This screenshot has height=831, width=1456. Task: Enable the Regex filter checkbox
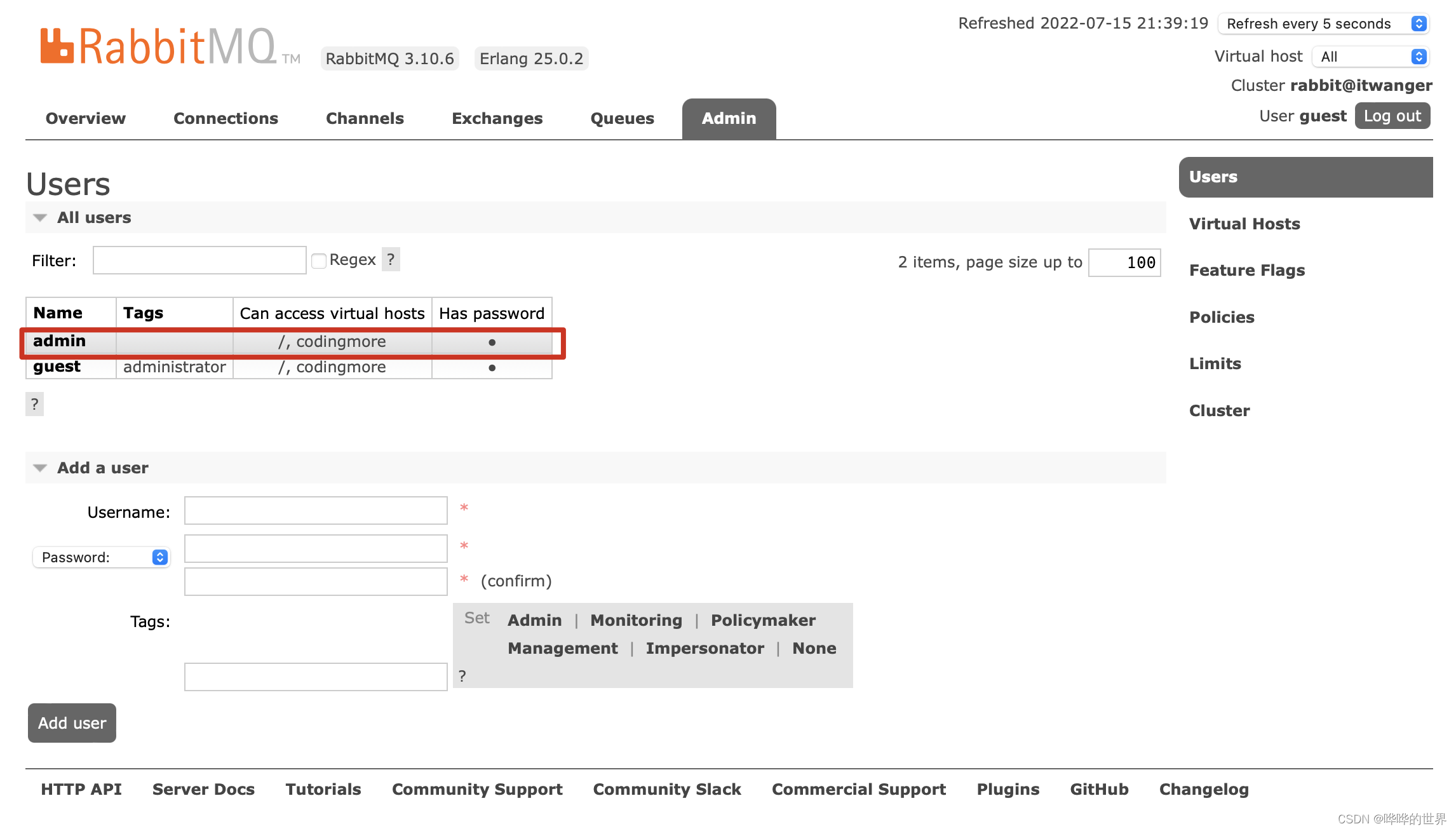pyautogui.click(x=319, y=260)
